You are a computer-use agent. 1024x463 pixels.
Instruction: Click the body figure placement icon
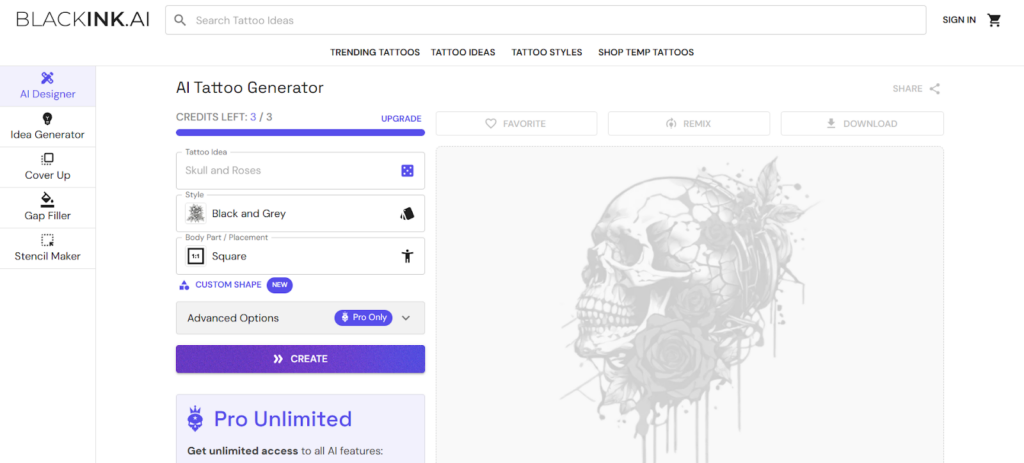point(407,256)
